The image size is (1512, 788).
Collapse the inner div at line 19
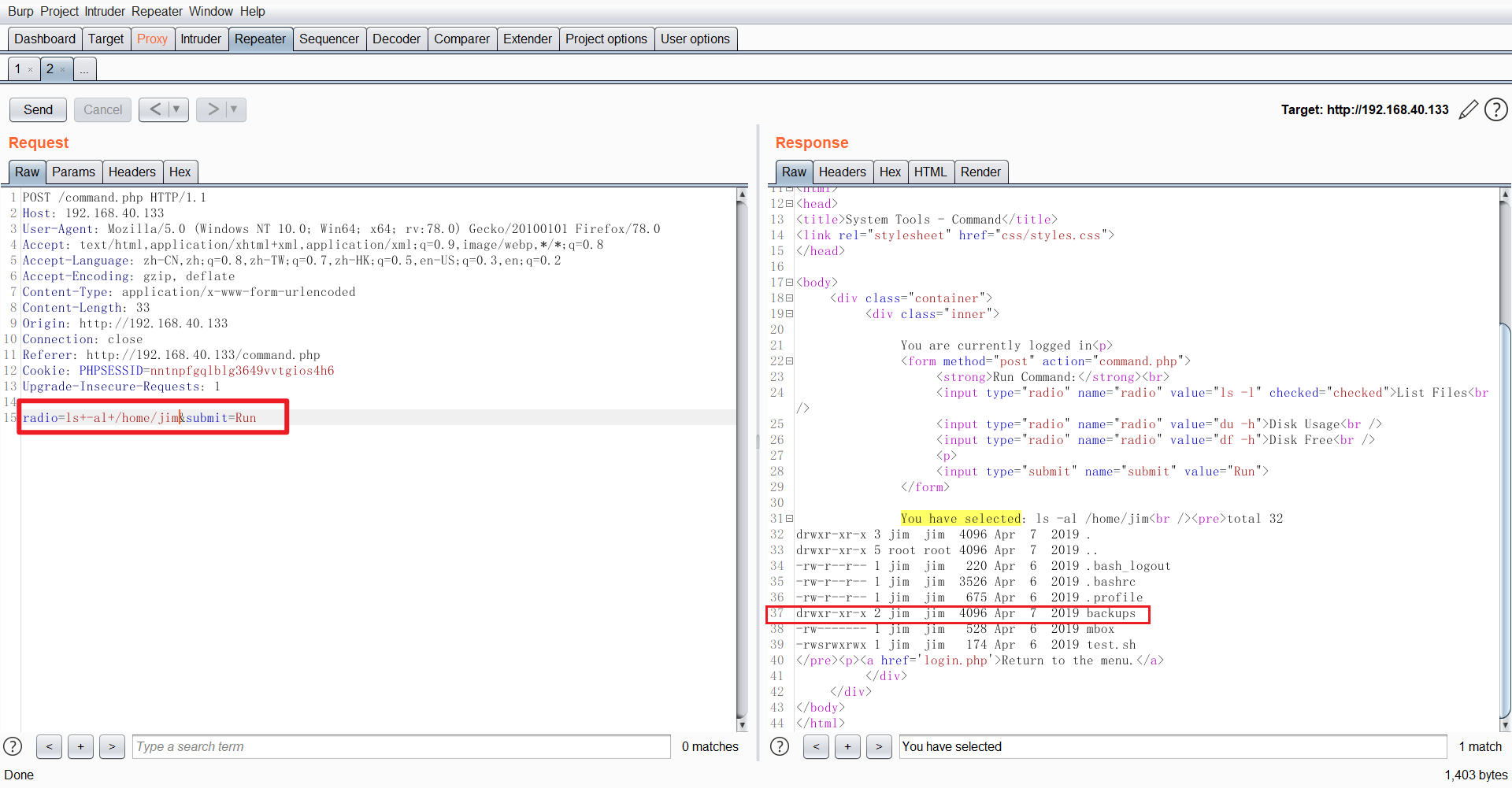(x=790, y=314)
